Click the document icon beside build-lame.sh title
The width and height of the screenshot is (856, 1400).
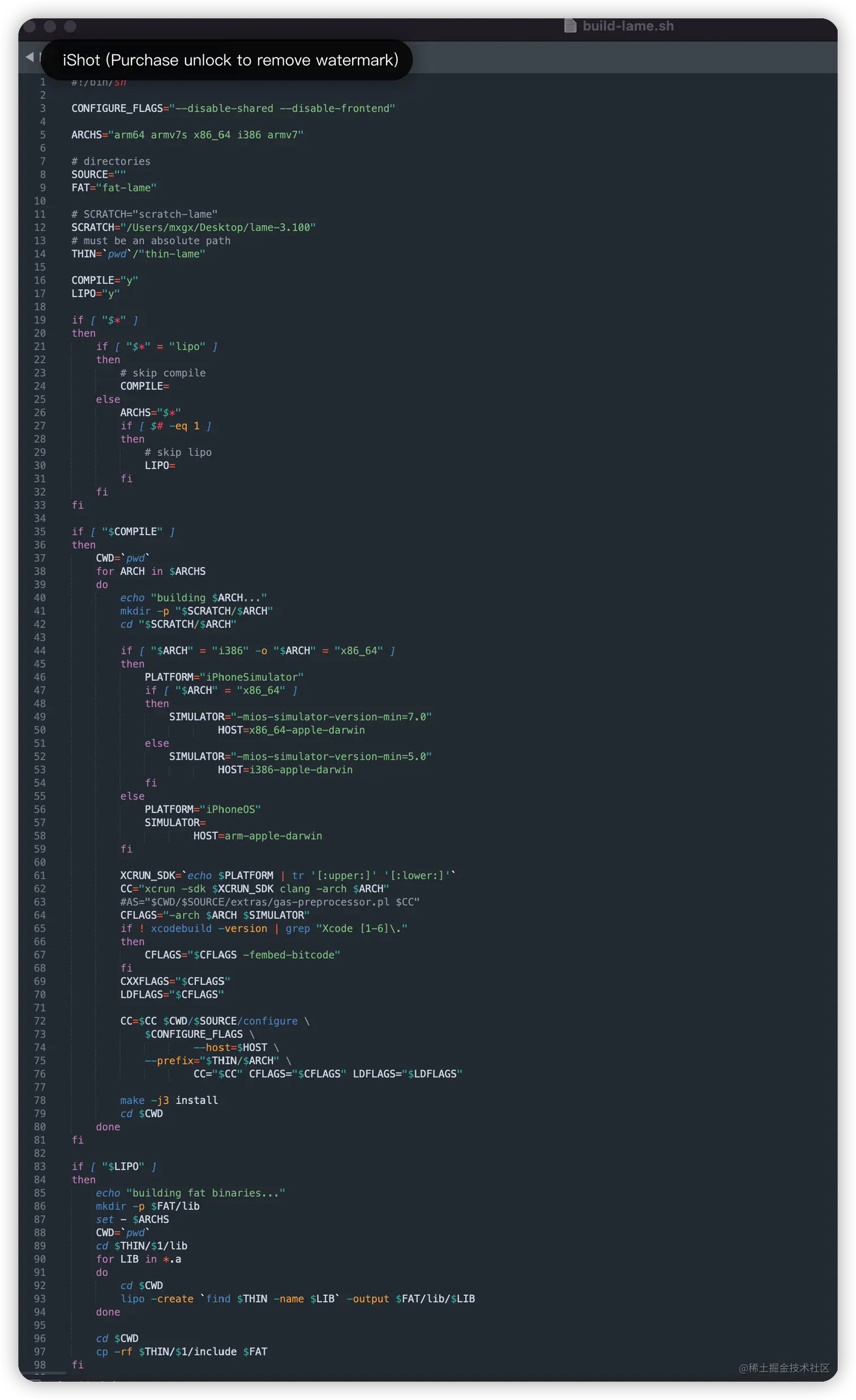[x=570, y=25]
